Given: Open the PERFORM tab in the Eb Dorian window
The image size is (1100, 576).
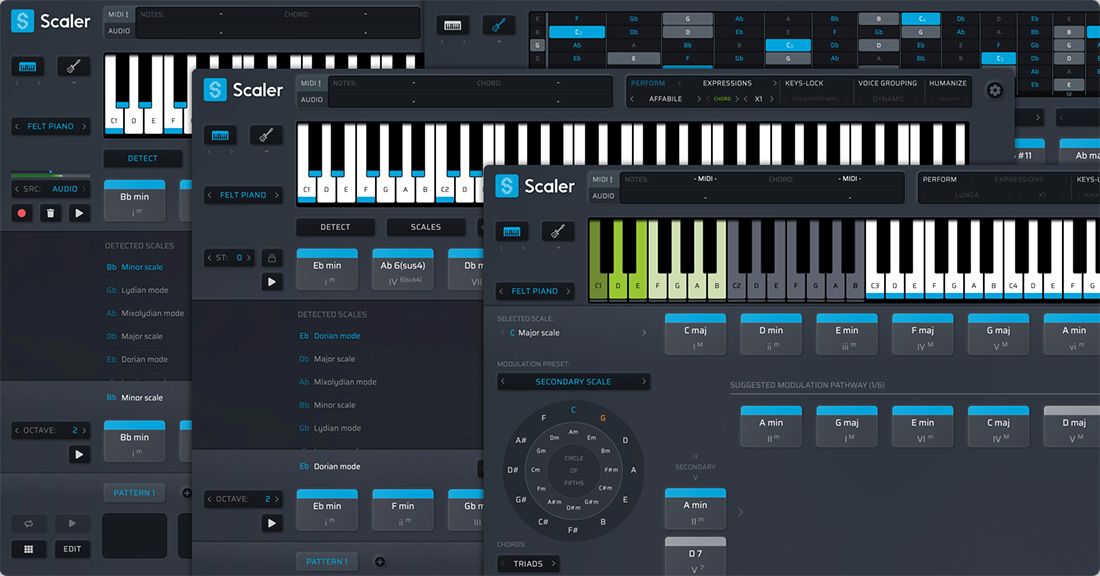Looking at the screenshot, I should pyautogui.click(x=648, y=83).
